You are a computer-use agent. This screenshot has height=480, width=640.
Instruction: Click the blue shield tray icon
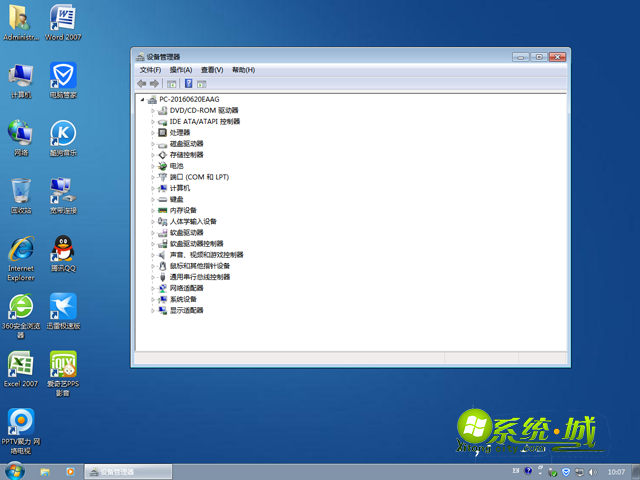(x=566, y=472)
